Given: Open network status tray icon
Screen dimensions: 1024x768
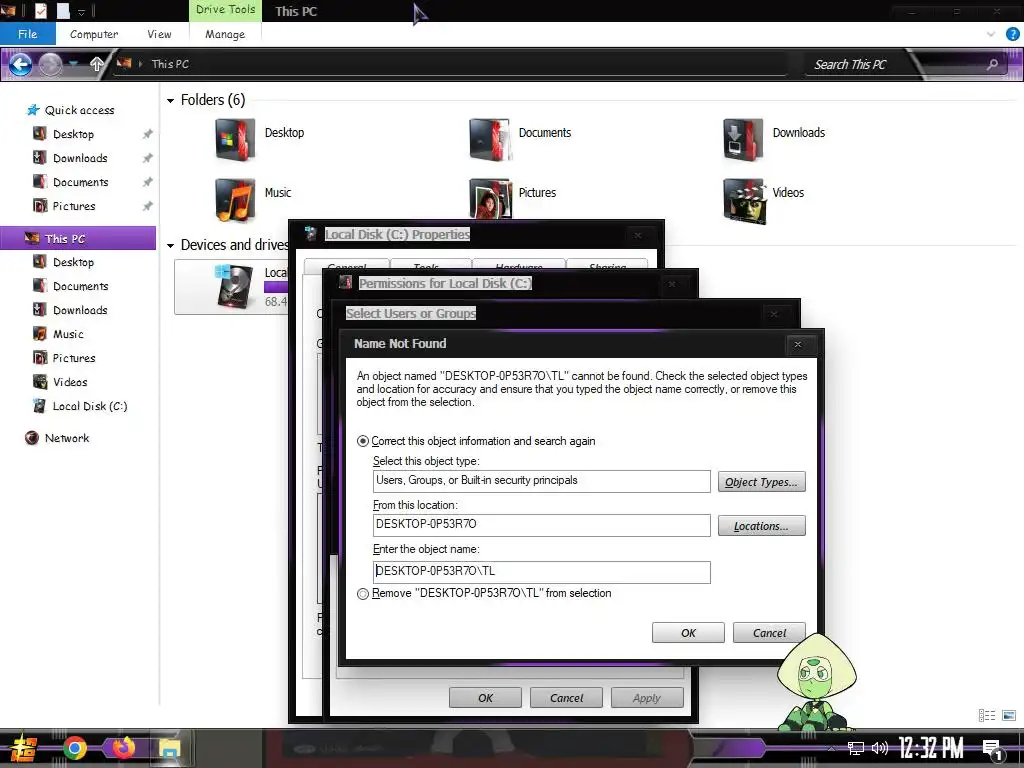Looking at the screenshot, I should [856, 748].
